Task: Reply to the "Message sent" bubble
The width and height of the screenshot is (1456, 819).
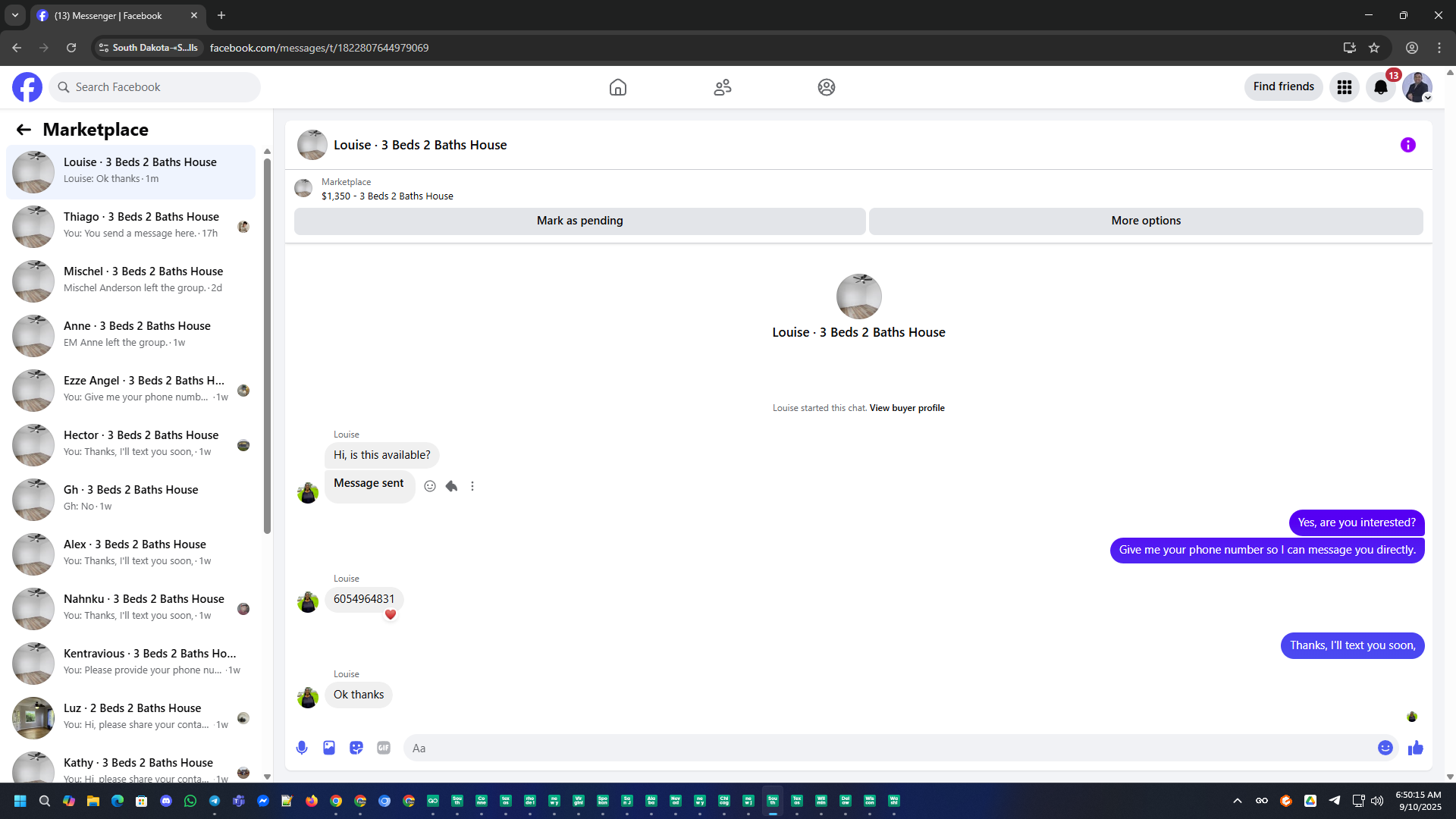Action: pyautogui.click(x=451, y=486)
